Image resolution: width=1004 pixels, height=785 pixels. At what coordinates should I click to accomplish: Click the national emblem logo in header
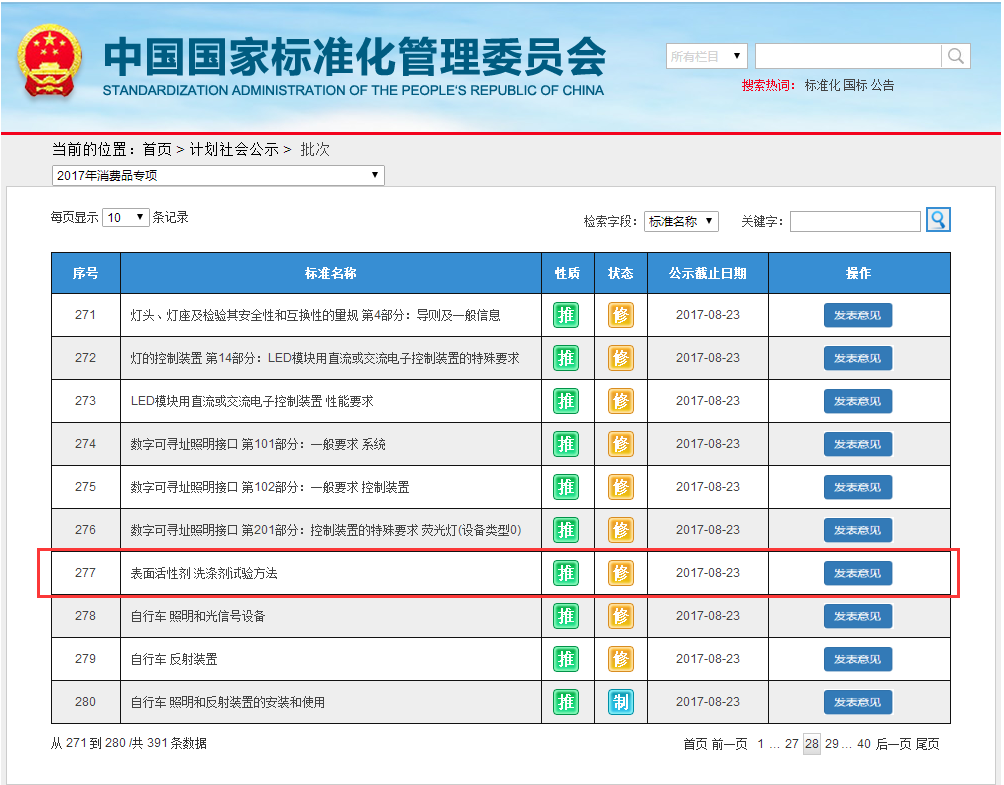pyautogui.click(x=51, y=64)
